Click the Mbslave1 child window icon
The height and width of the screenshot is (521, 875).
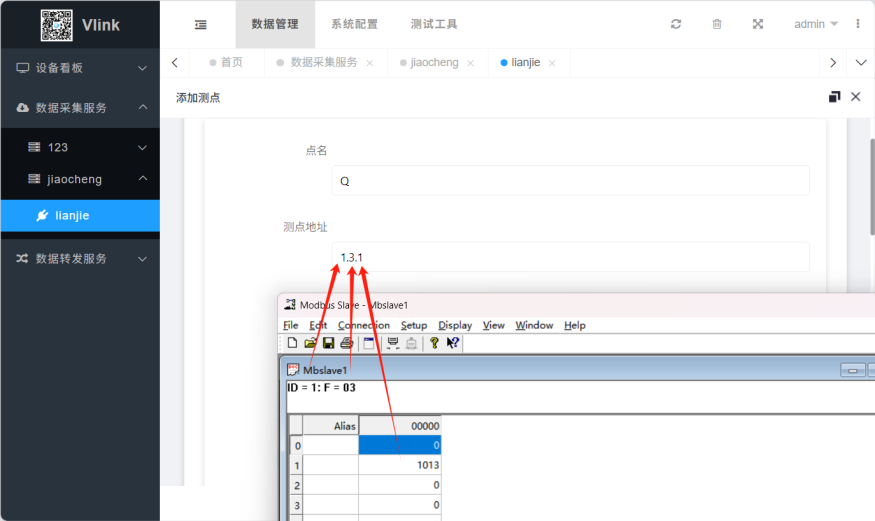click(292, 370)
